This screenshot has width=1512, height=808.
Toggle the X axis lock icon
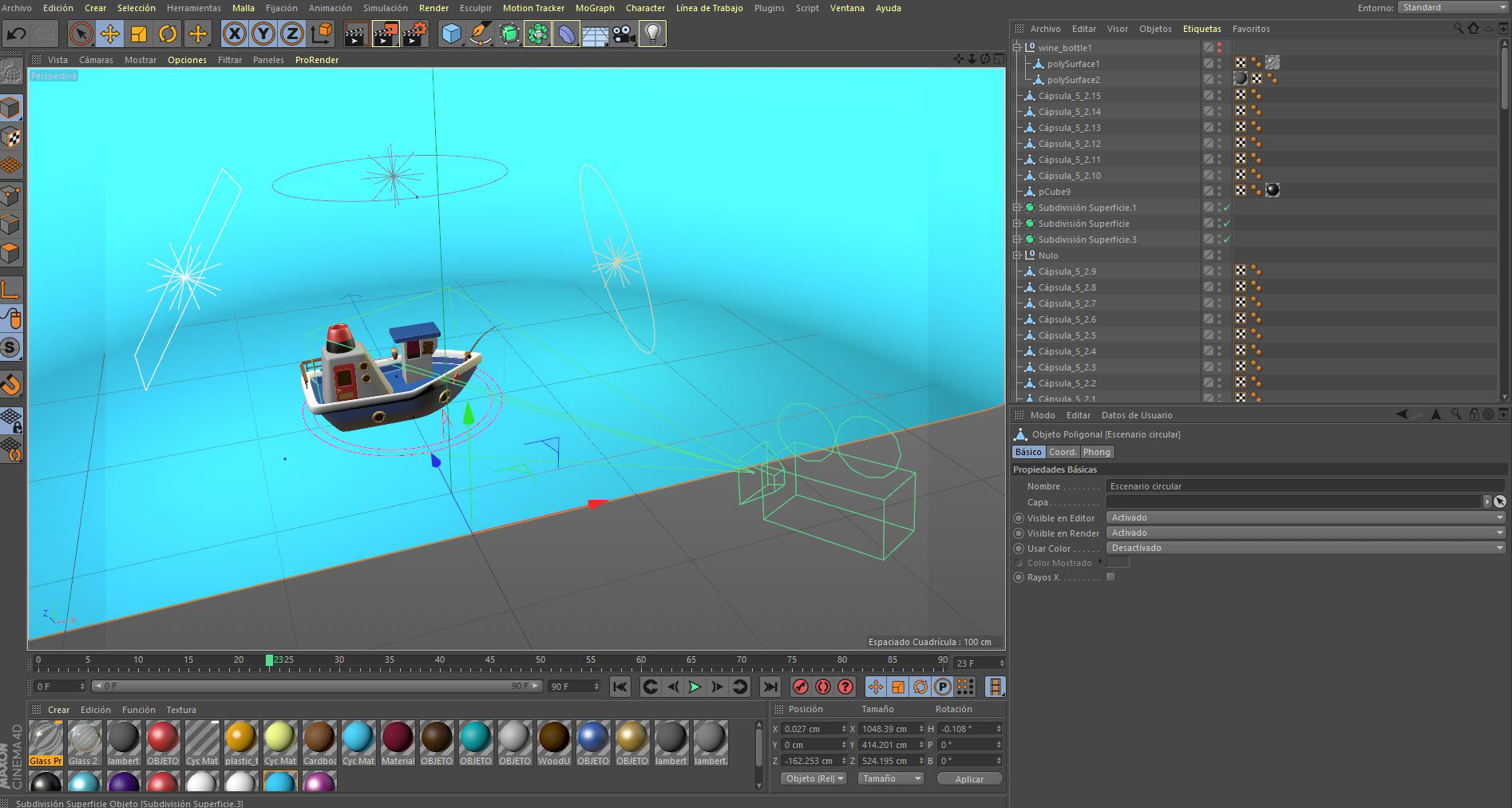[x=234, y=34]
